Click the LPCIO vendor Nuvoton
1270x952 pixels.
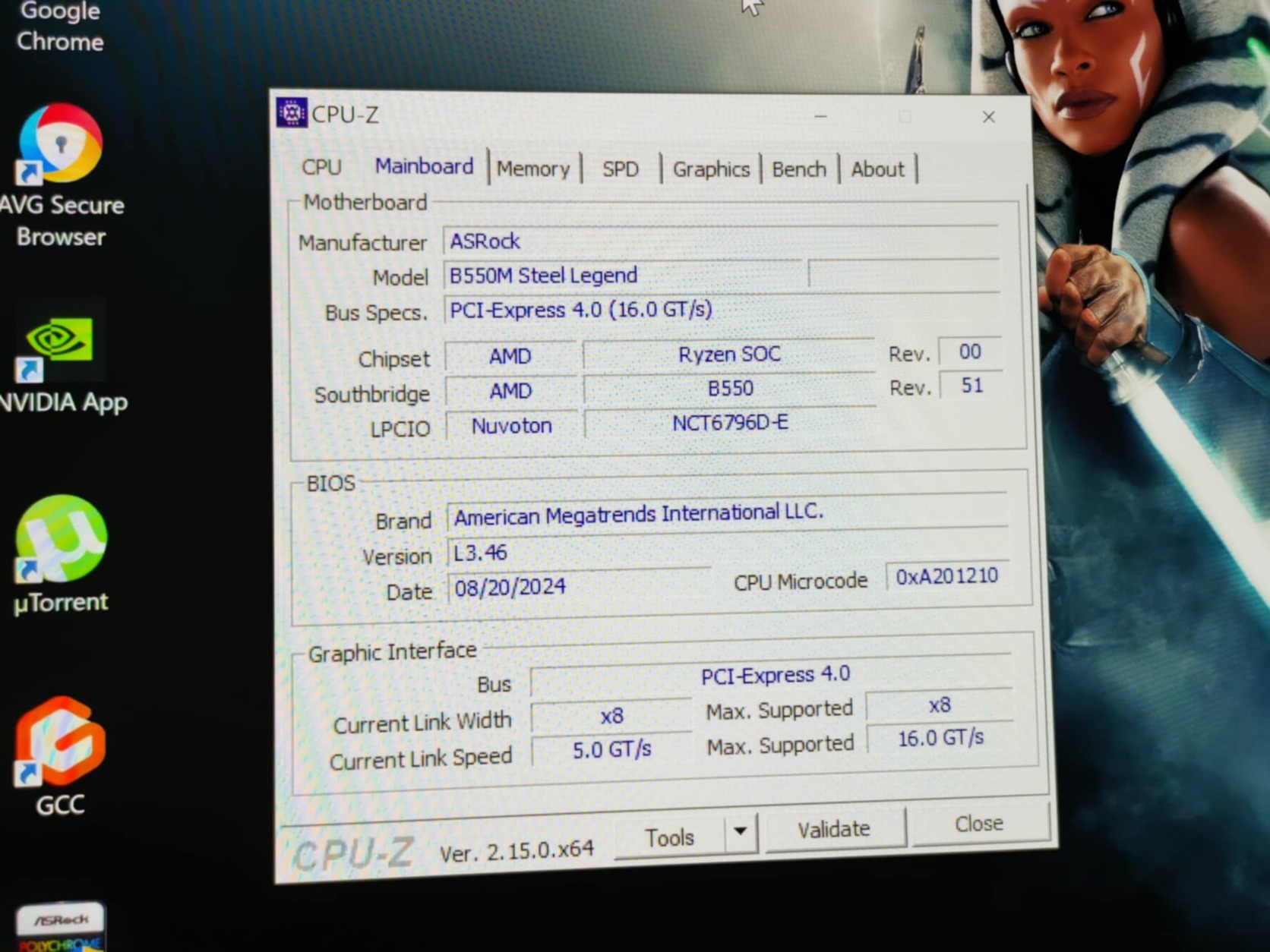[x=512, y=425]
